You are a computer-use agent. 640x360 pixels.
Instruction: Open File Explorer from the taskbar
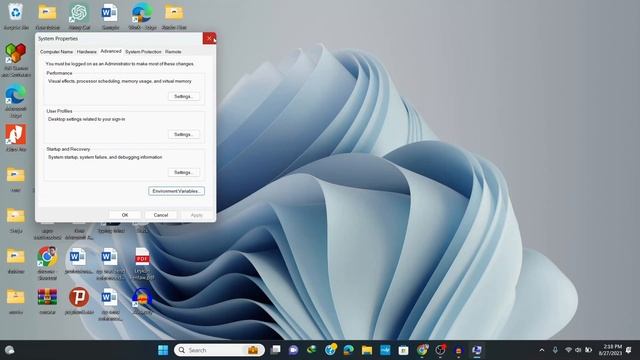367,350
